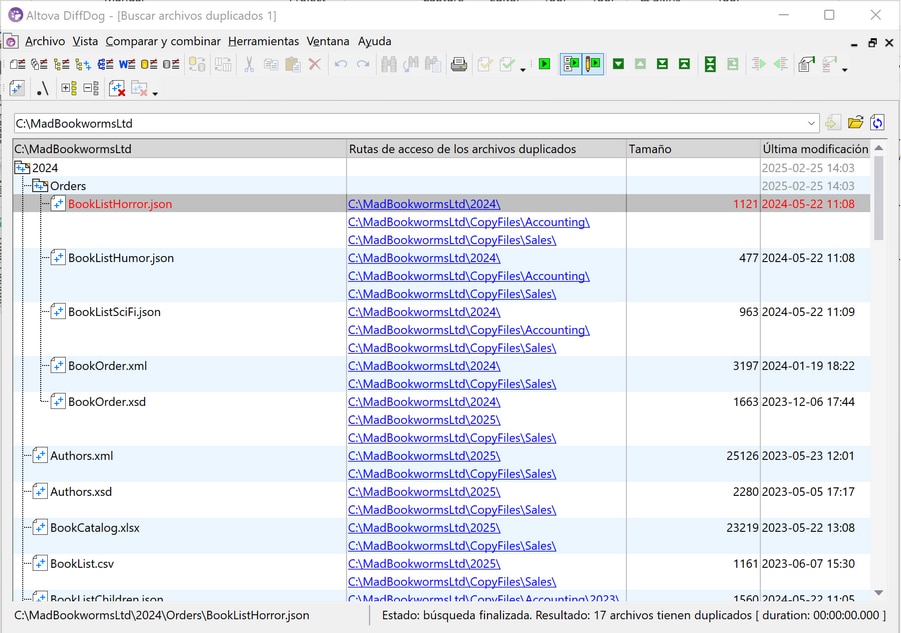The width and height of the screenshot is (901, 633).
Task: Collapse the Orders folder node
Action: click(x=40, y=186)
